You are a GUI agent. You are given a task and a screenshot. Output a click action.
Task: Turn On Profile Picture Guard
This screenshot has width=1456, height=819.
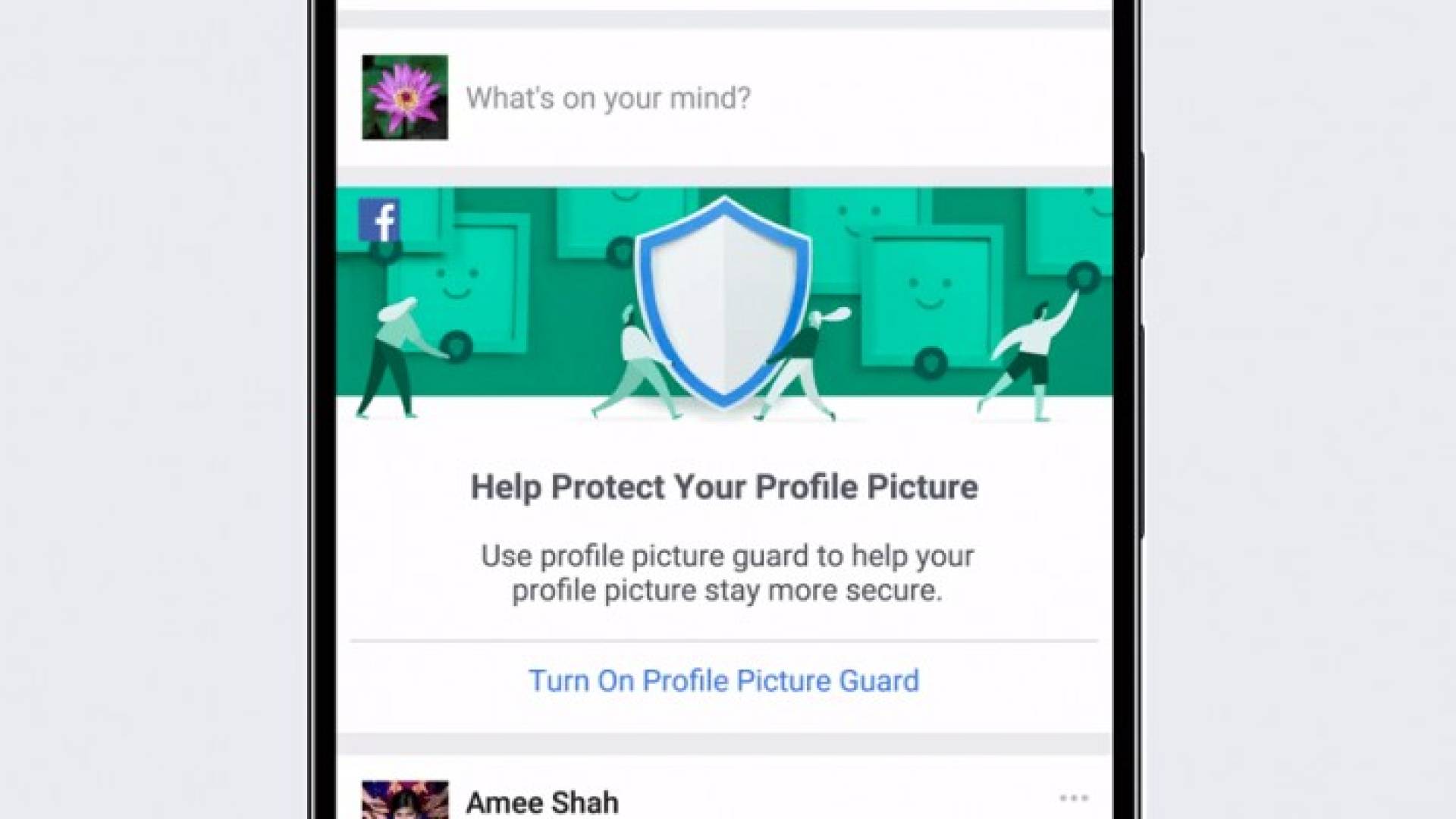pos(723,680)
